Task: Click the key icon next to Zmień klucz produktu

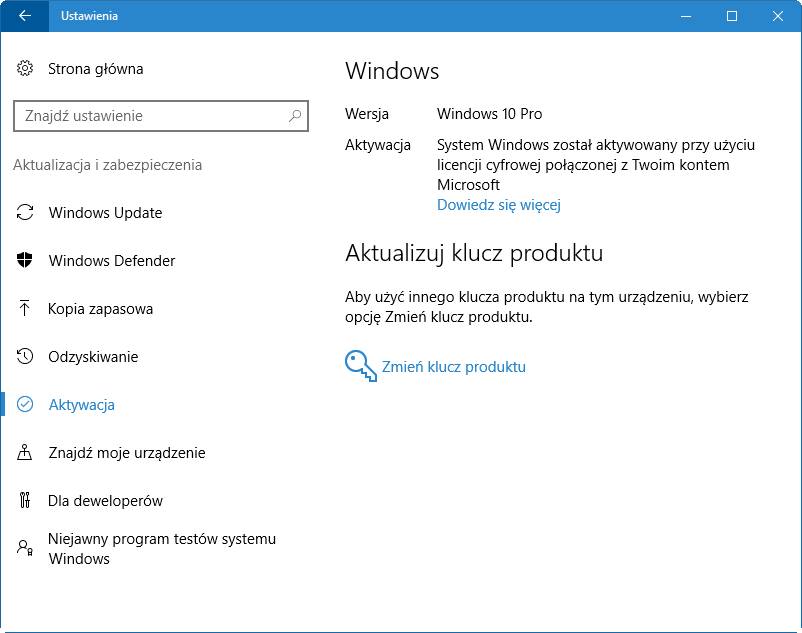Action: point(361,366)
